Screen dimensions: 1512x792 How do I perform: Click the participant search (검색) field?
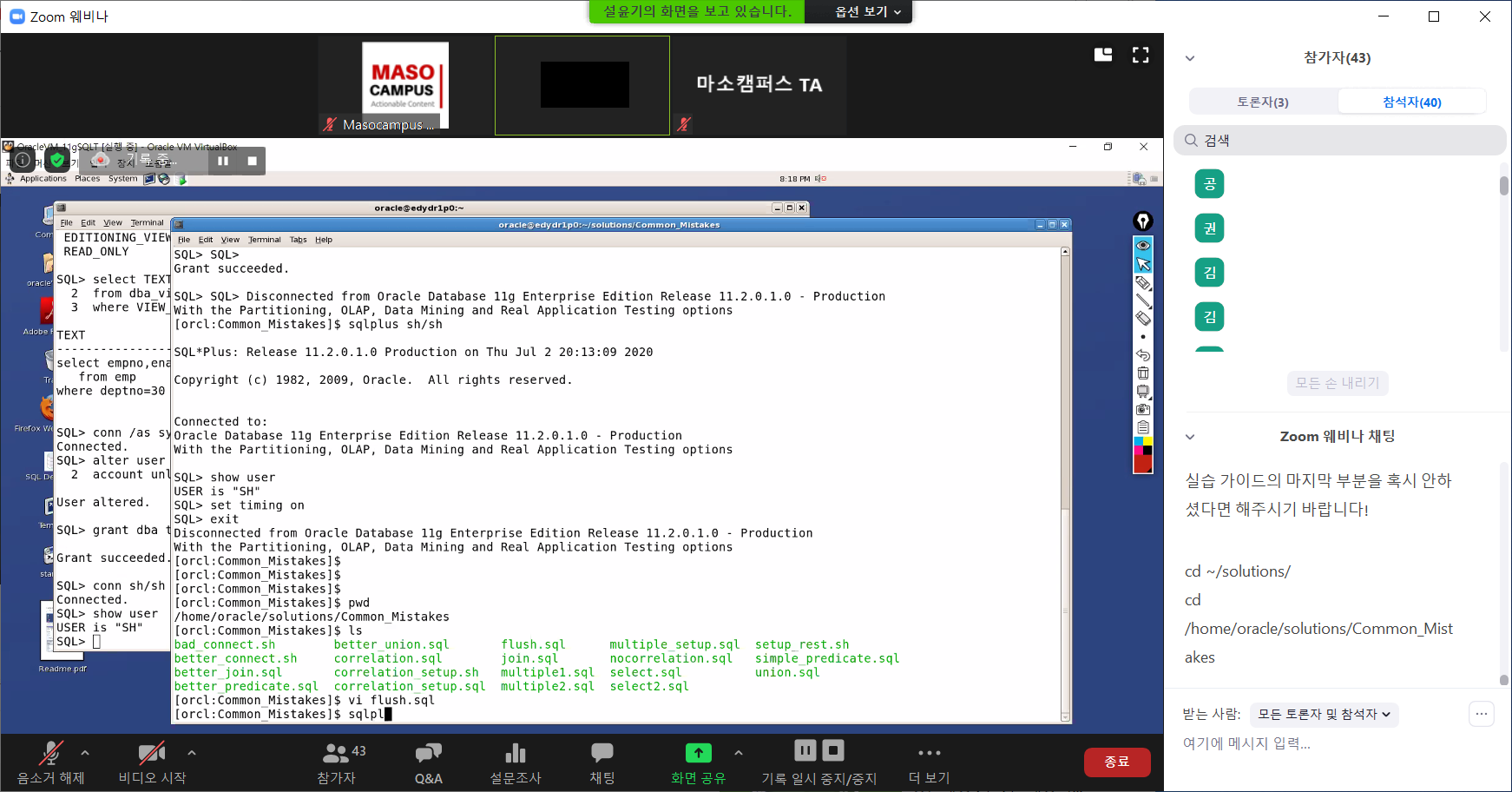tap(1341, 141)
